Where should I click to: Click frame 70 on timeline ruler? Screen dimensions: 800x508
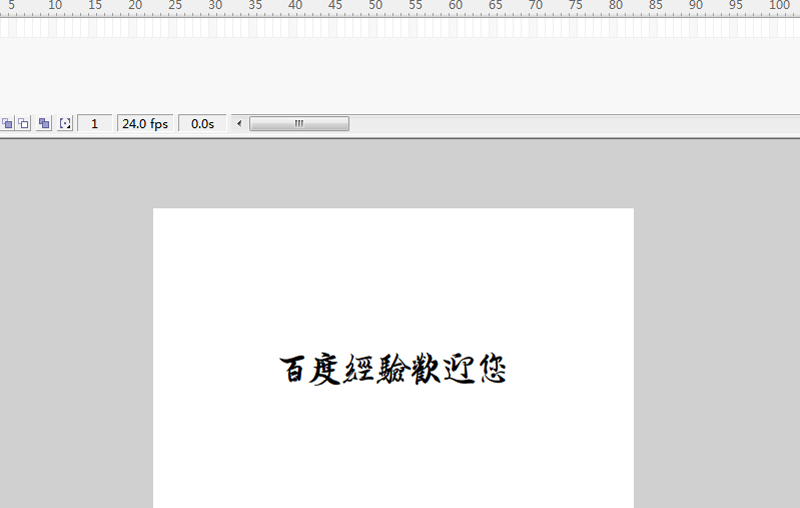536,6
